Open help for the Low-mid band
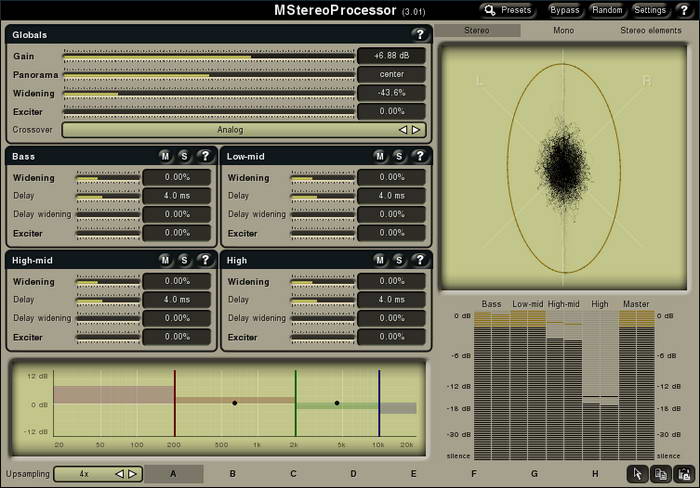Image resolution: width=700 pixels, height=488 pixels. (419, 156)
